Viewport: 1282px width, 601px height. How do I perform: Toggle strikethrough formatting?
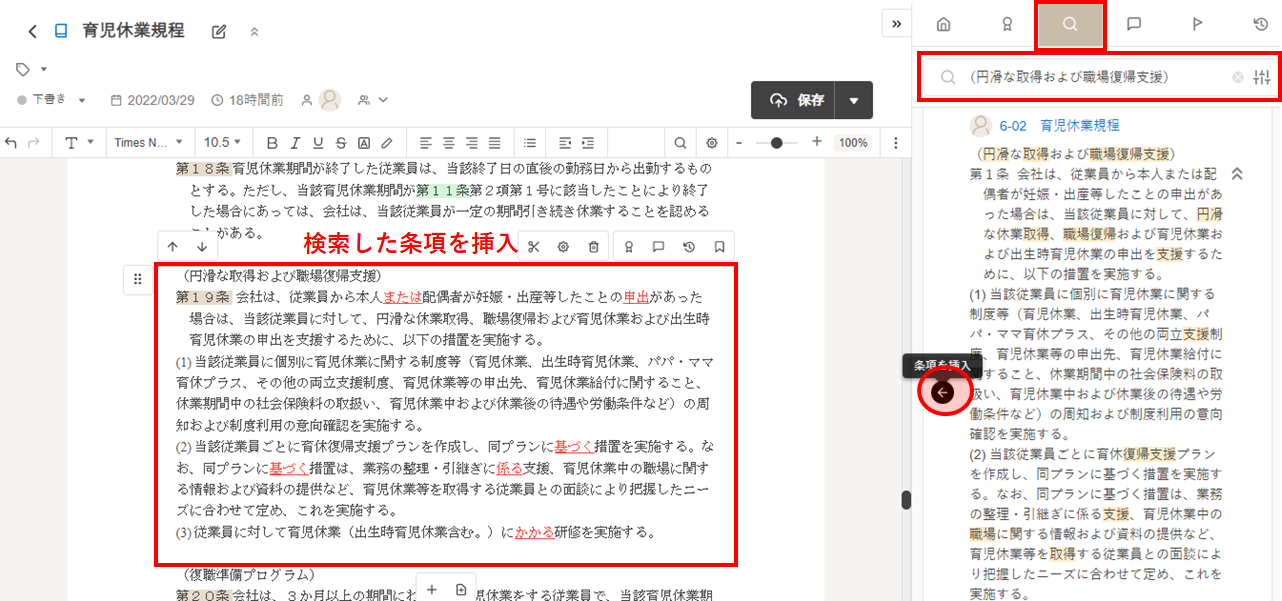tap(341, 143)
